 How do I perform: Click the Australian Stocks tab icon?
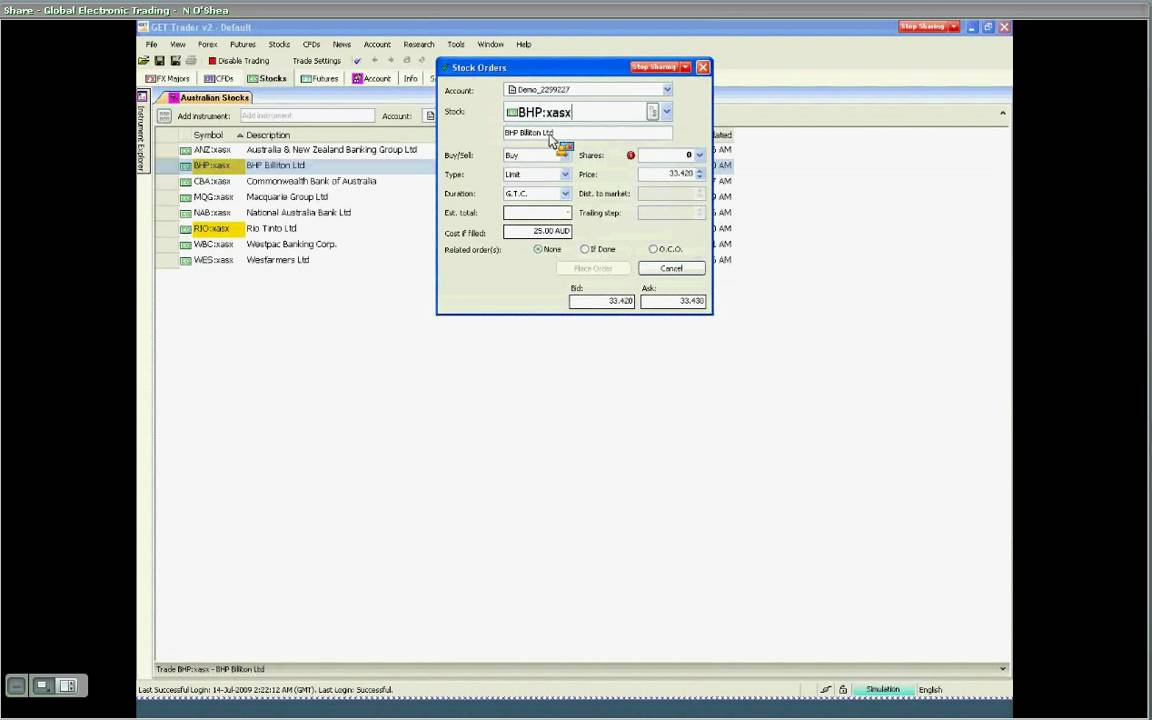(x=174, y=98)
